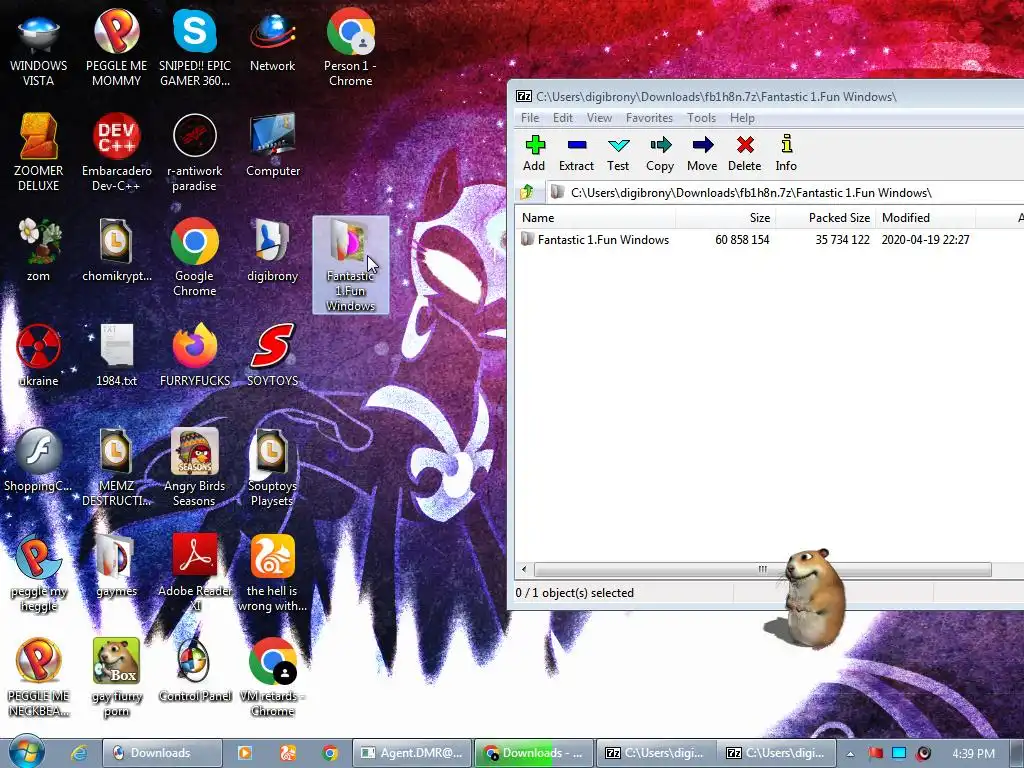Open the View menu in 7-Zip

point(599,118)
